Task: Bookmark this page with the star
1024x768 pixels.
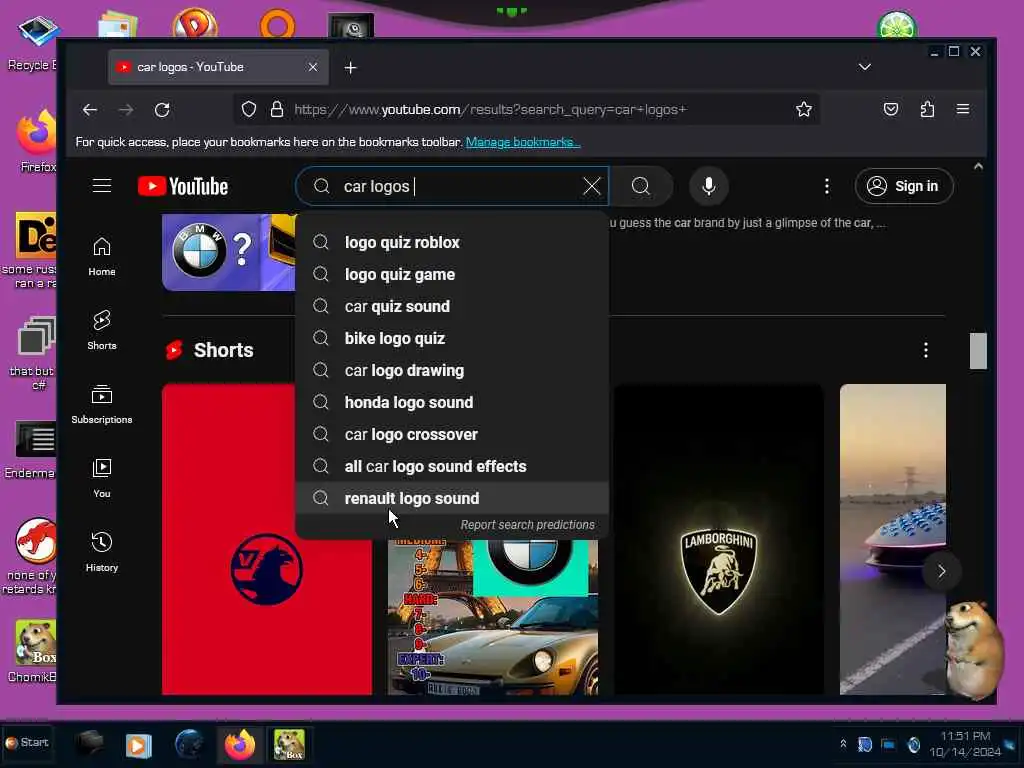Action: click(804, 110)
